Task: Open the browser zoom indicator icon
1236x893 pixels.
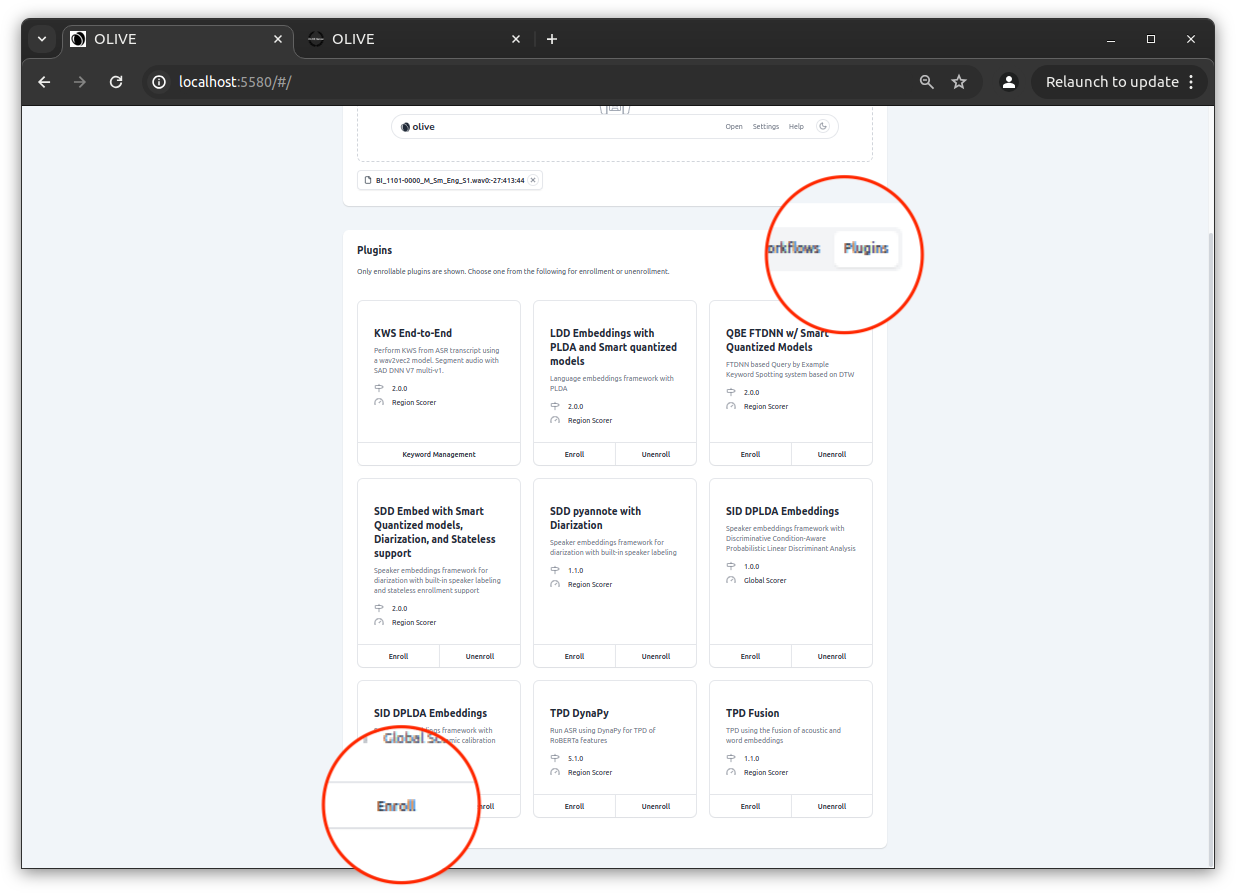Action: click(927, 82)
